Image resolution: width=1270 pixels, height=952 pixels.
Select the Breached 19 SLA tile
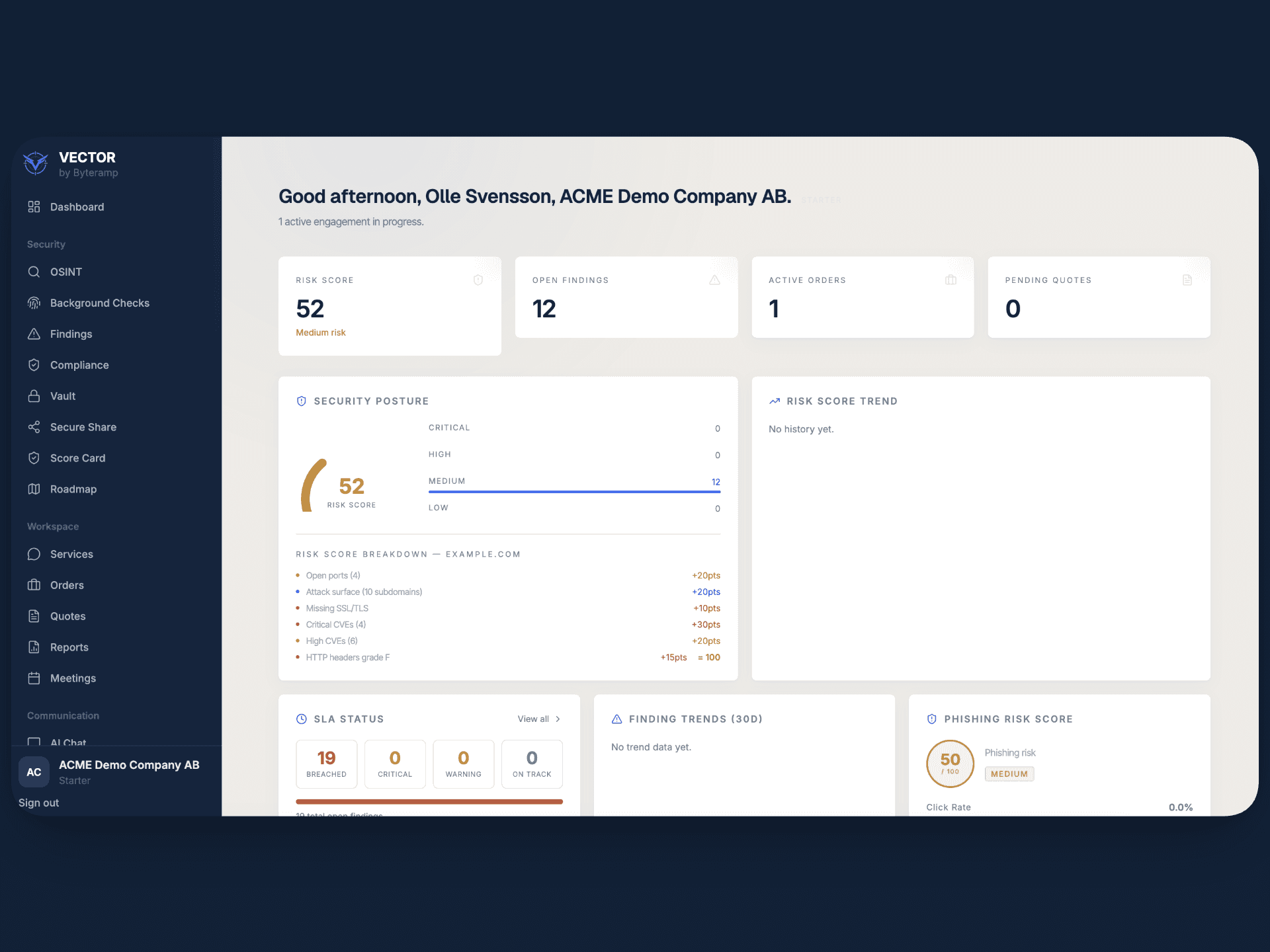pyautogui.click(x=327, y=764)
